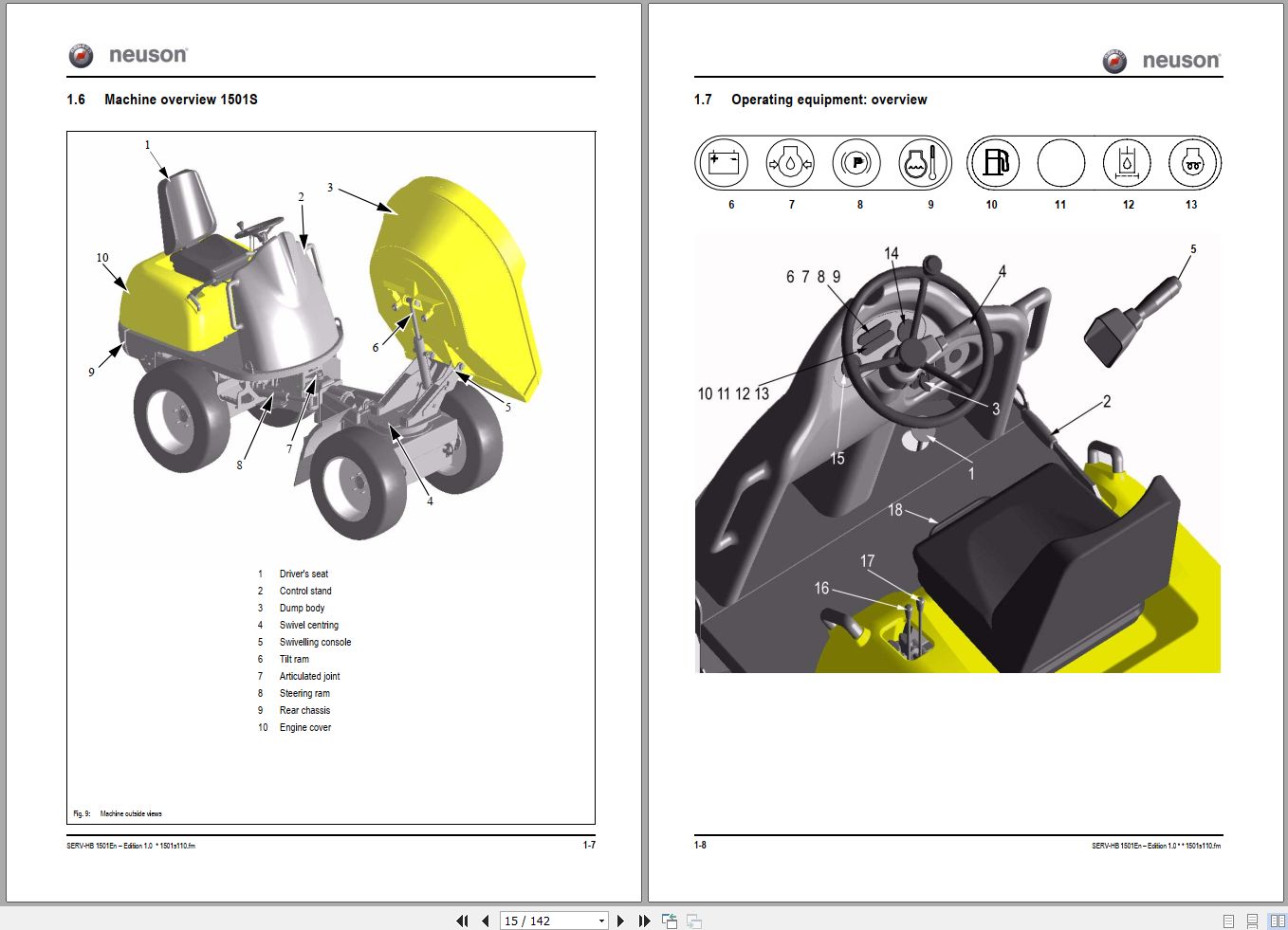
Task: Click the Fig. 9 Machine outside views caption
Action: tap(117, 812)
